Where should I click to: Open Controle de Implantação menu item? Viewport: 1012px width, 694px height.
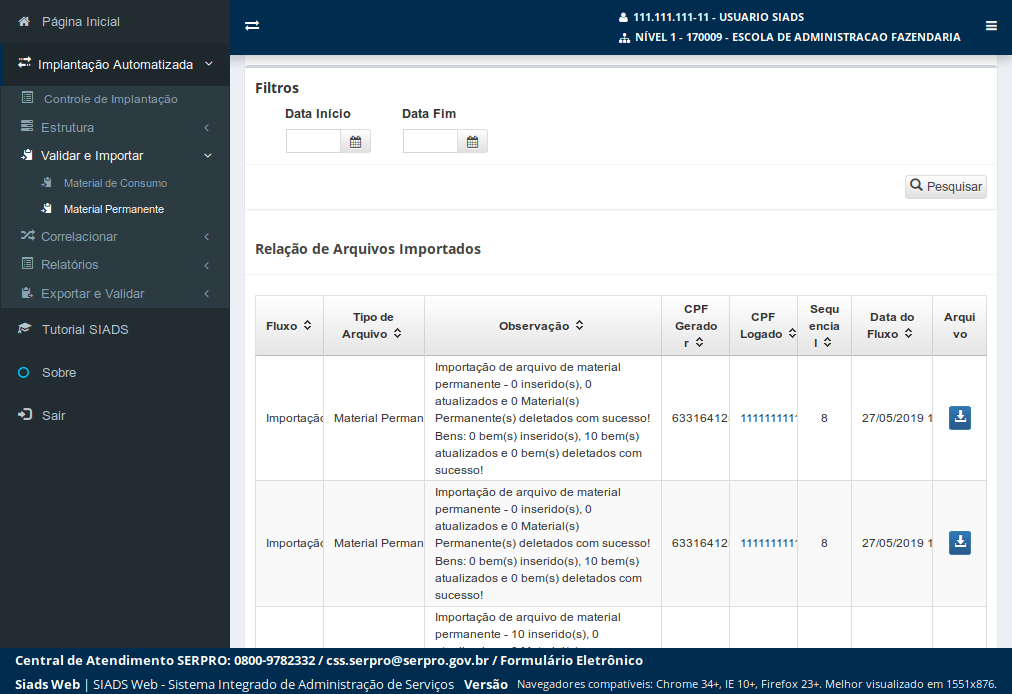click(x=110, y=99)
